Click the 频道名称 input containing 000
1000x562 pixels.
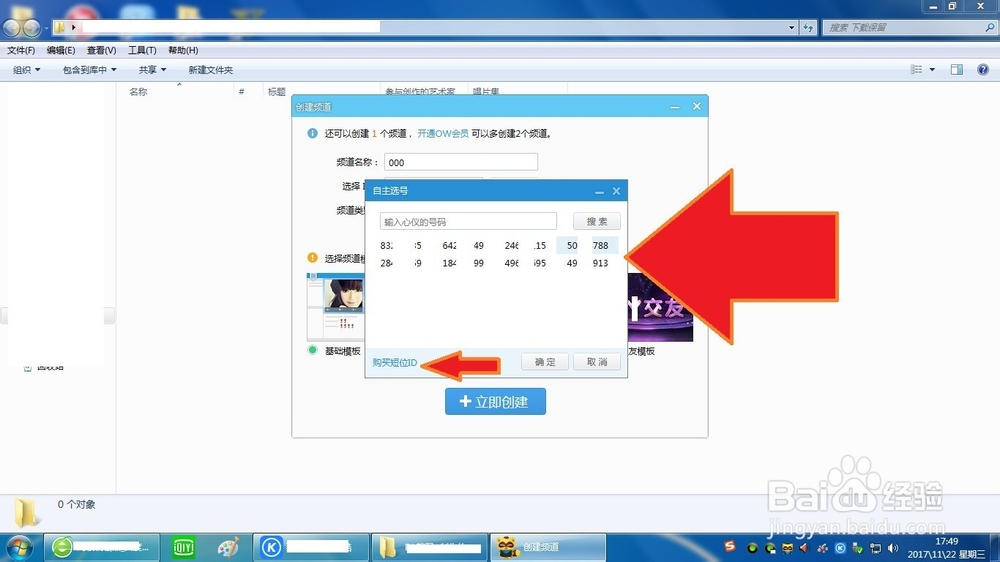[460, 162]
